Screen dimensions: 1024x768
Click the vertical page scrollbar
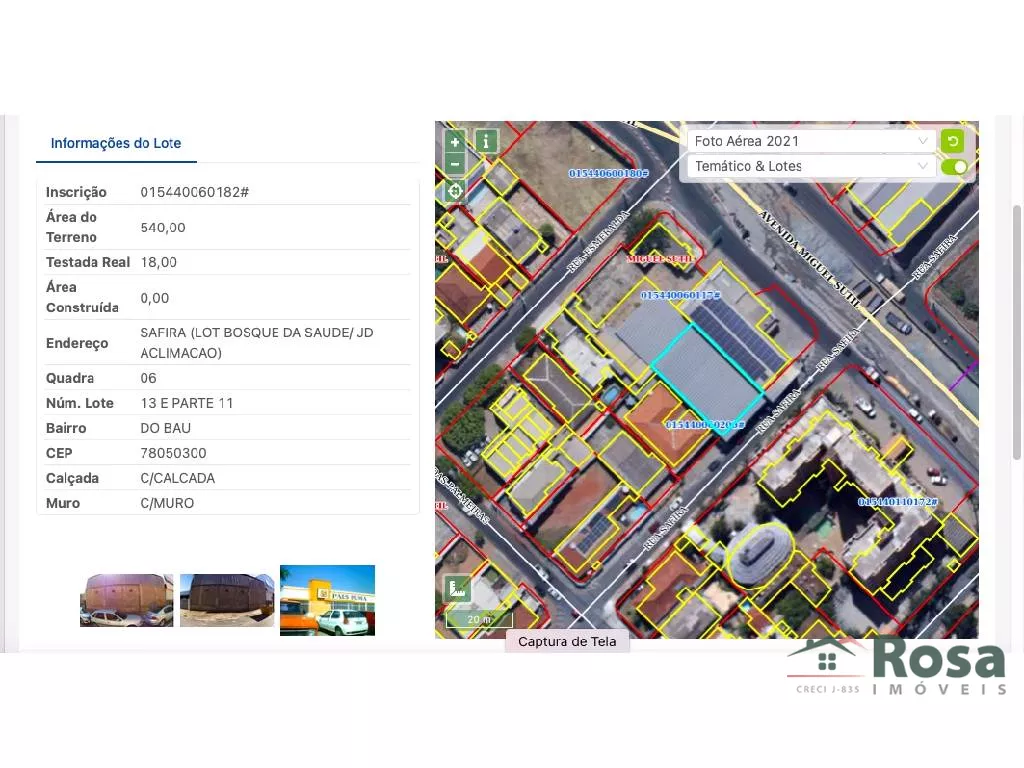click(x=1017, y=330)
